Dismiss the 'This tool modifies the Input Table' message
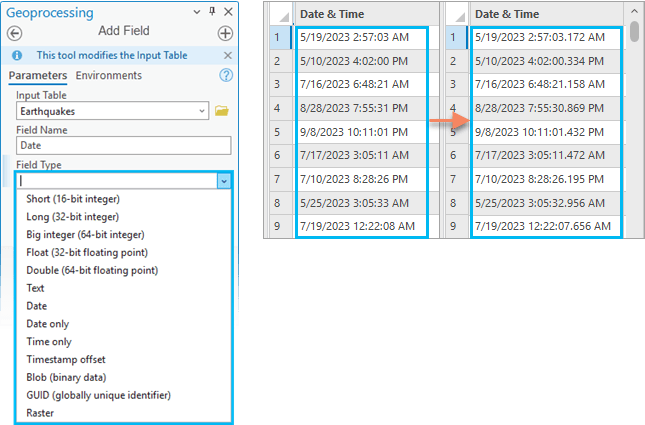 pos(227,55)
